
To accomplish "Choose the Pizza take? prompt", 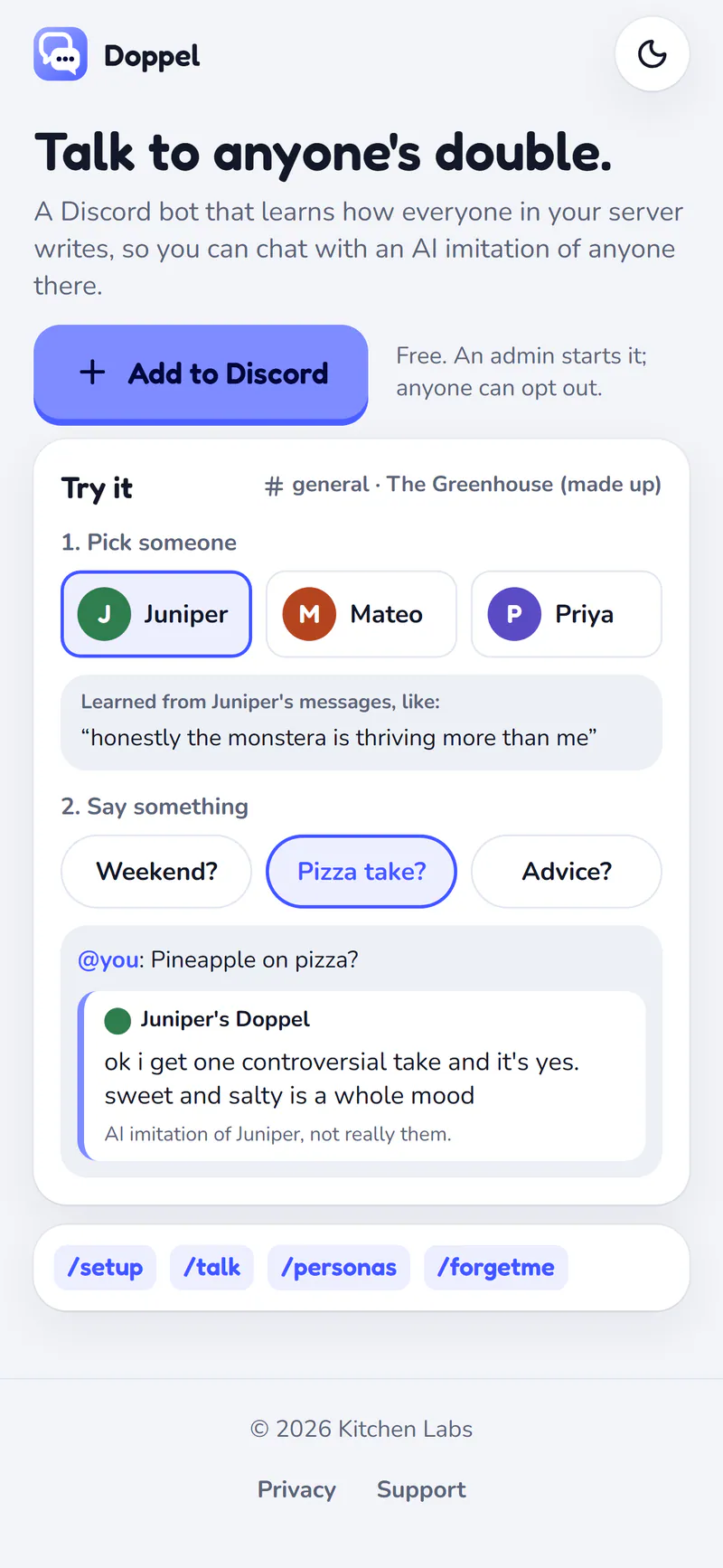I will (361, 871).
